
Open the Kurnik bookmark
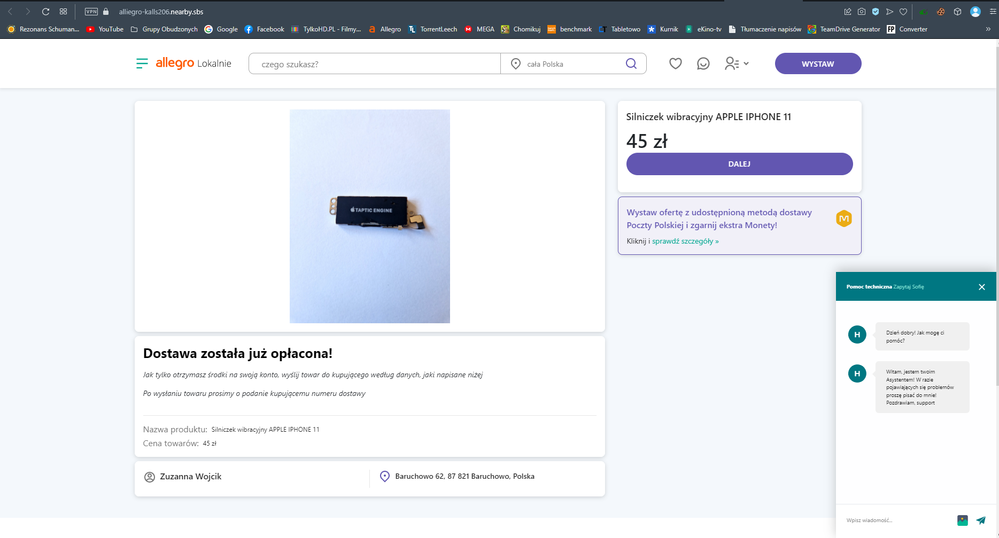(x=663, y=29)
